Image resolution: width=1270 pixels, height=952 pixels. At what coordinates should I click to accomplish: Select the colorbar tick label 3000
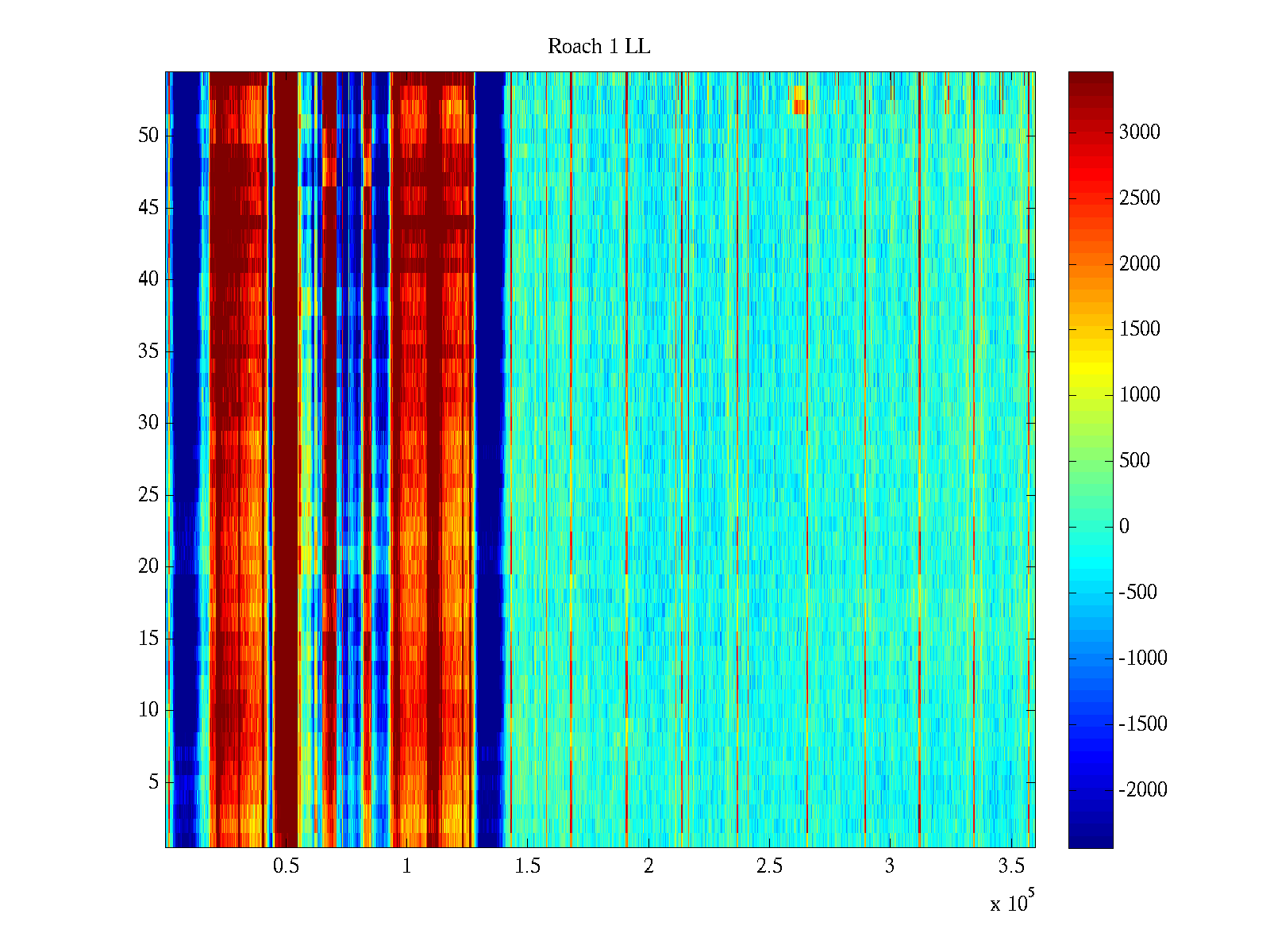point(1139,132)
